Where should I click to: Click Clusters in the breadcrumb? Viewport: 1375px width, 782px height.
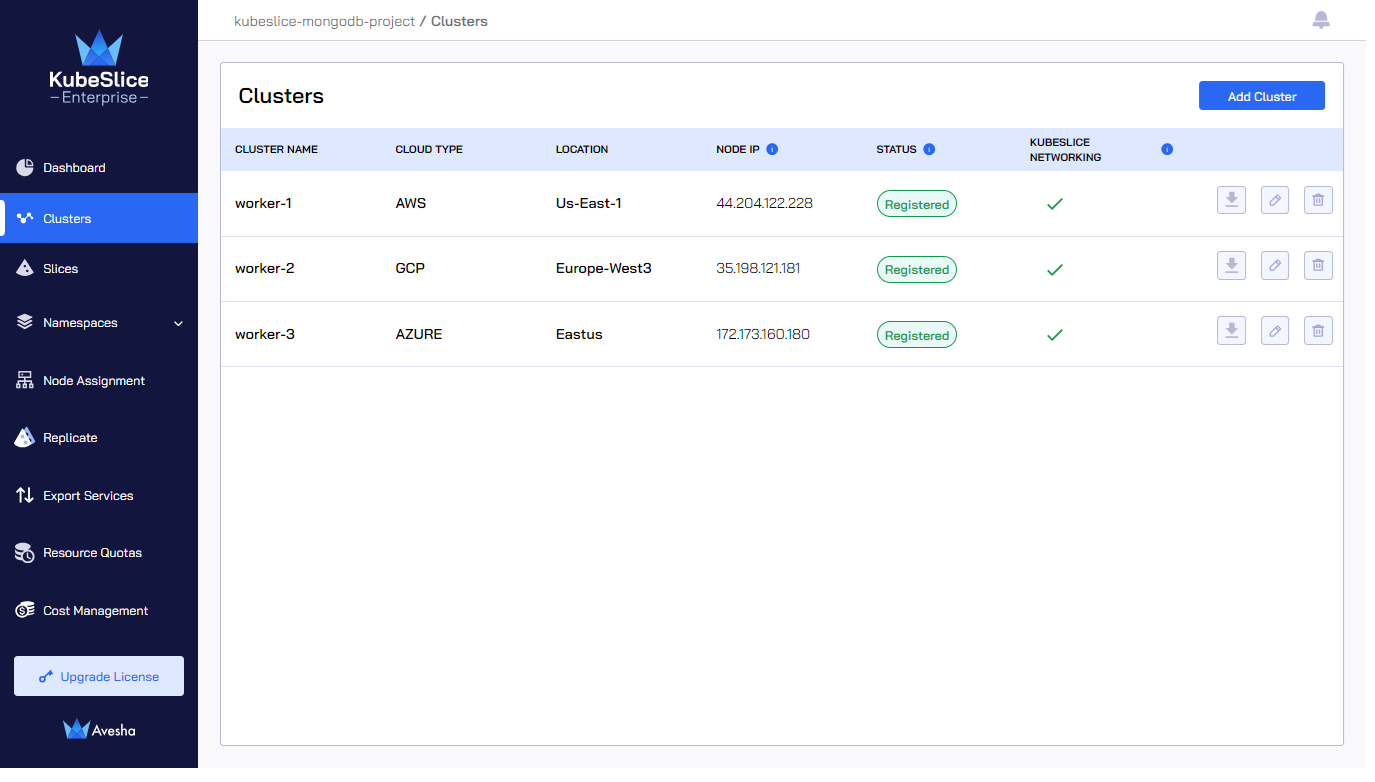click(x=459, y=21)
